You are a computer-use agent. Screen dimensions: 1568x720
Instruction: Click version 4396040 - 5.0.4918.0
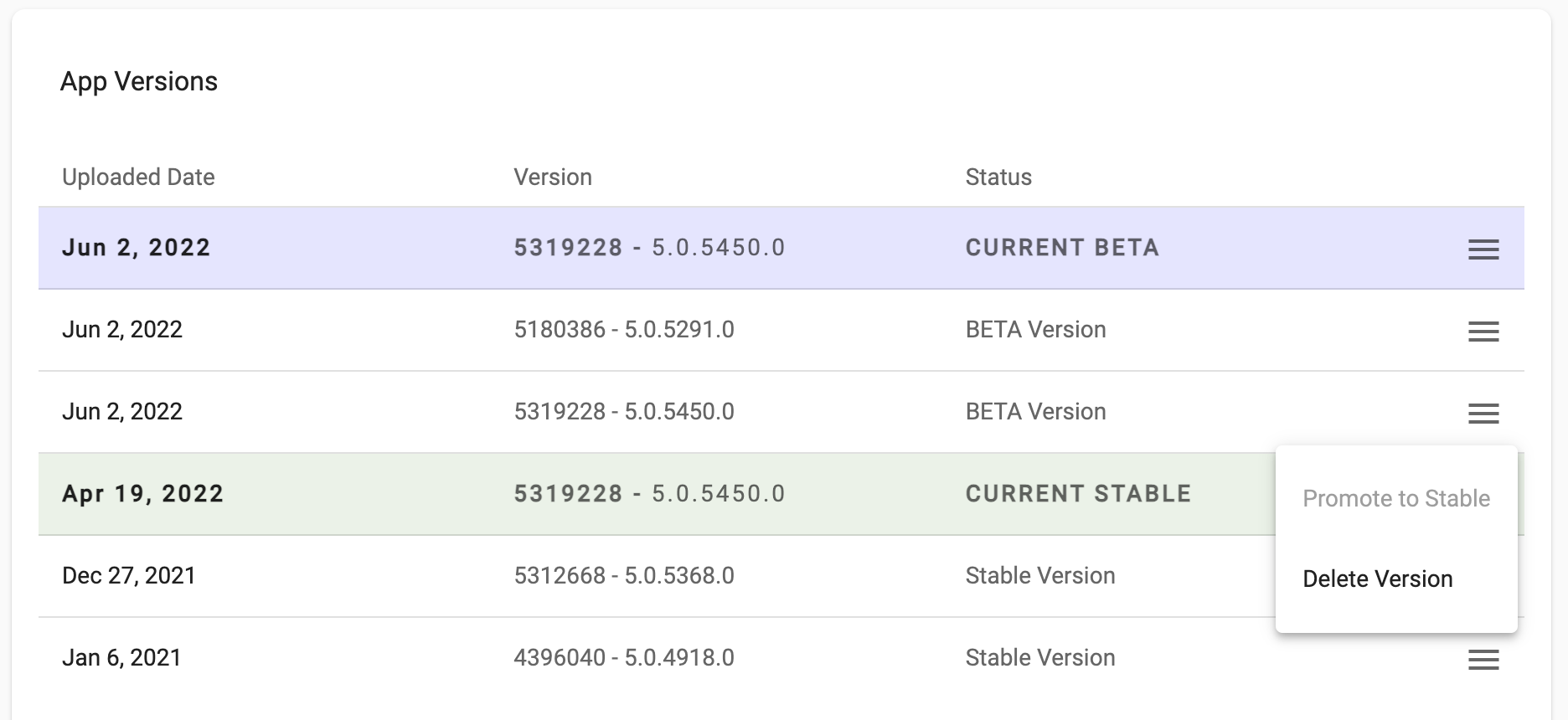click(624, 657)
